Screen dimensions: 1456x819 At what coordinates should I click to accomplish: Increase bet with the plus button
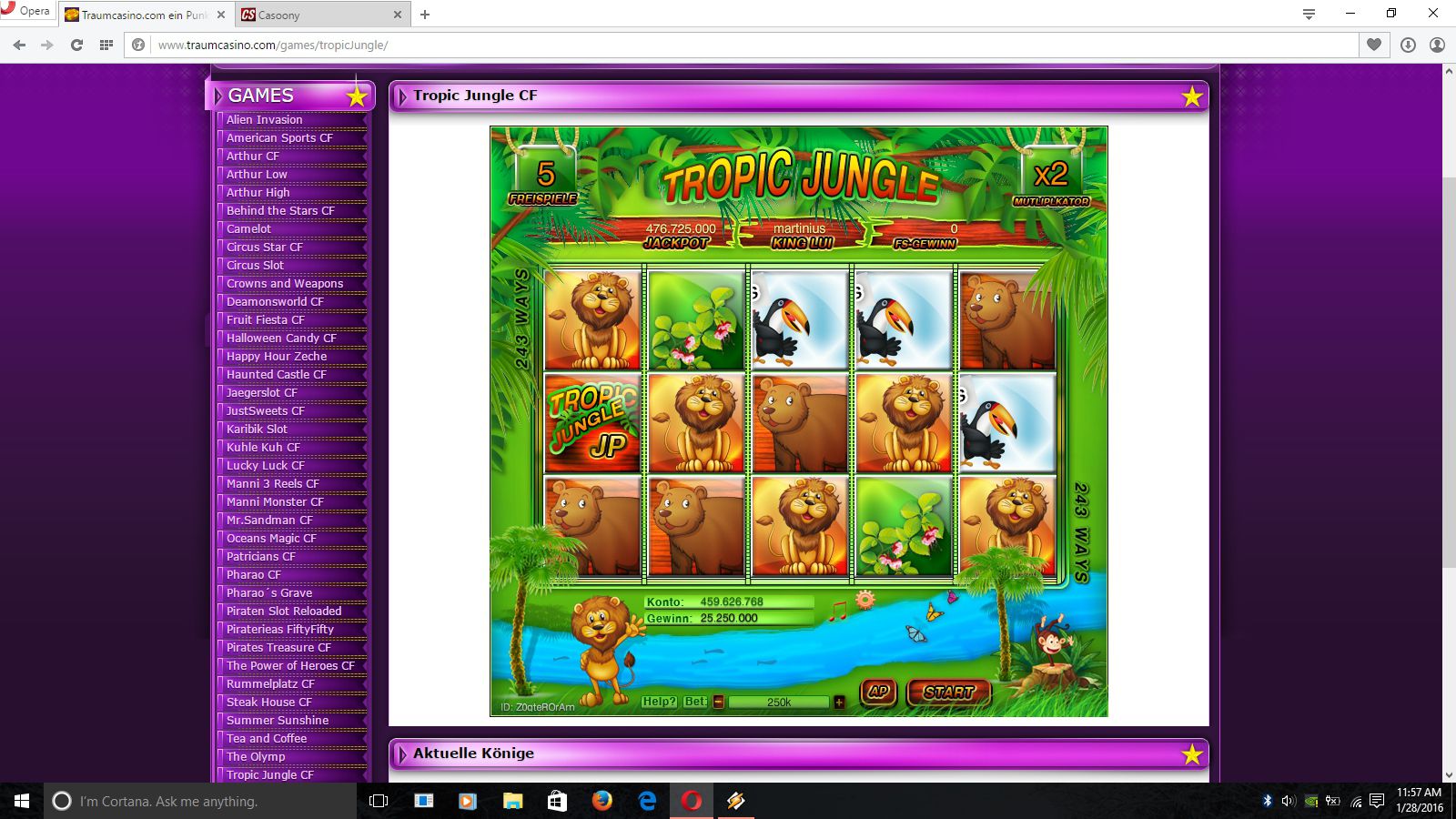[x=839, y=702]
